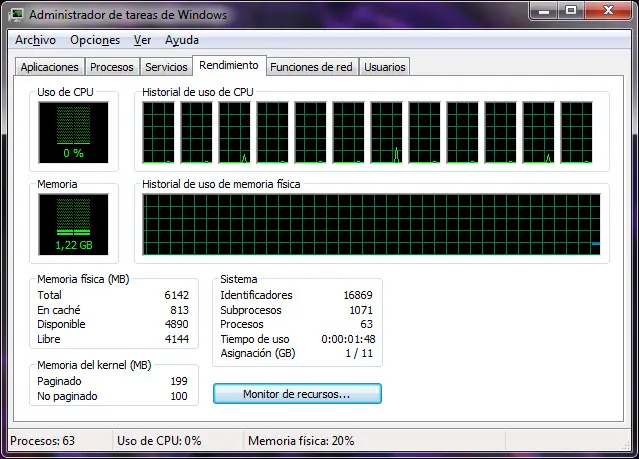
Task: Click the Task Manager title bar icon
Action: click(16, 15)
